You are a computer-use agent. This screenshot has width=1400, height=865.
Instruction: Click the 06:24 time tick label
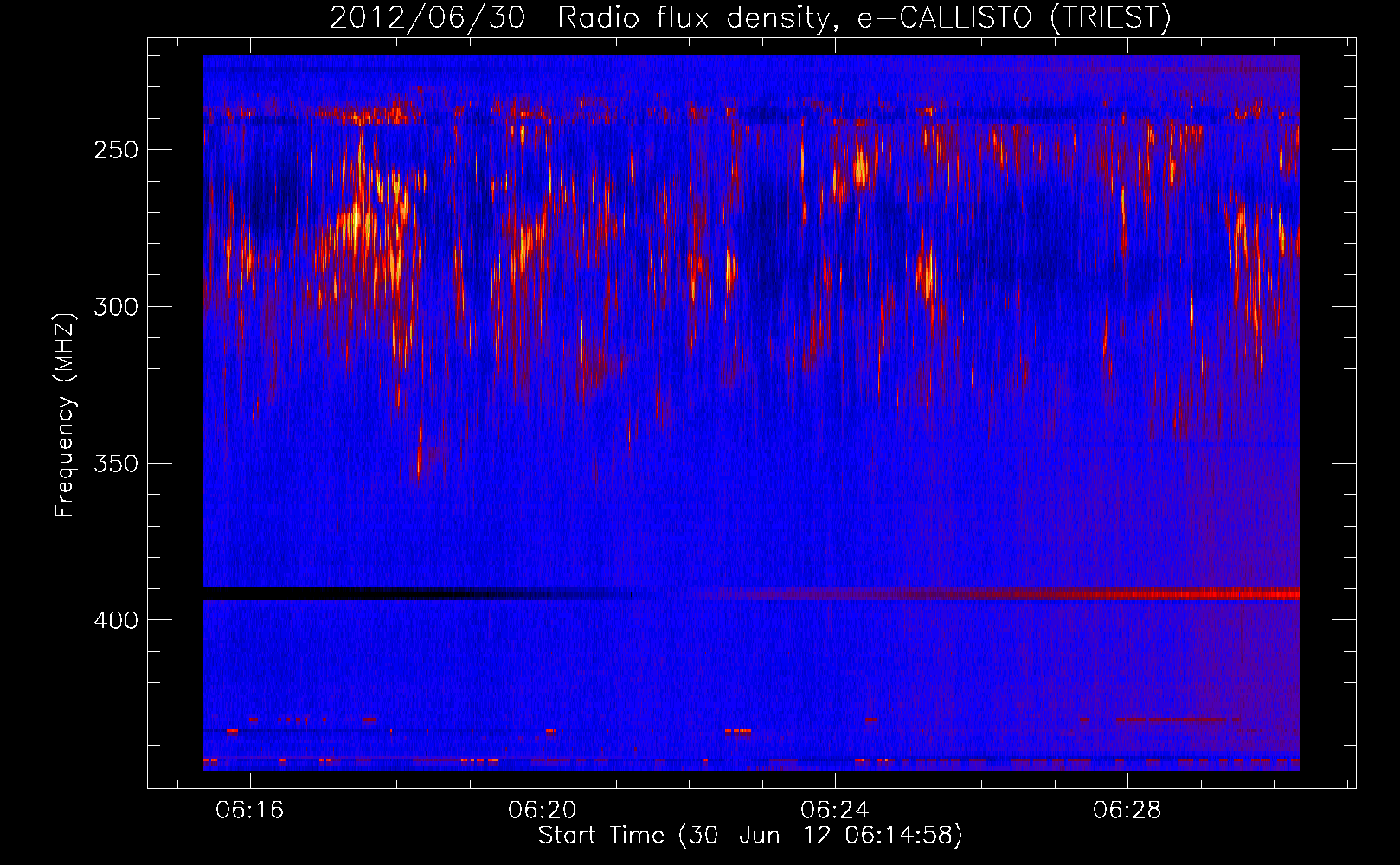(835, 811)
